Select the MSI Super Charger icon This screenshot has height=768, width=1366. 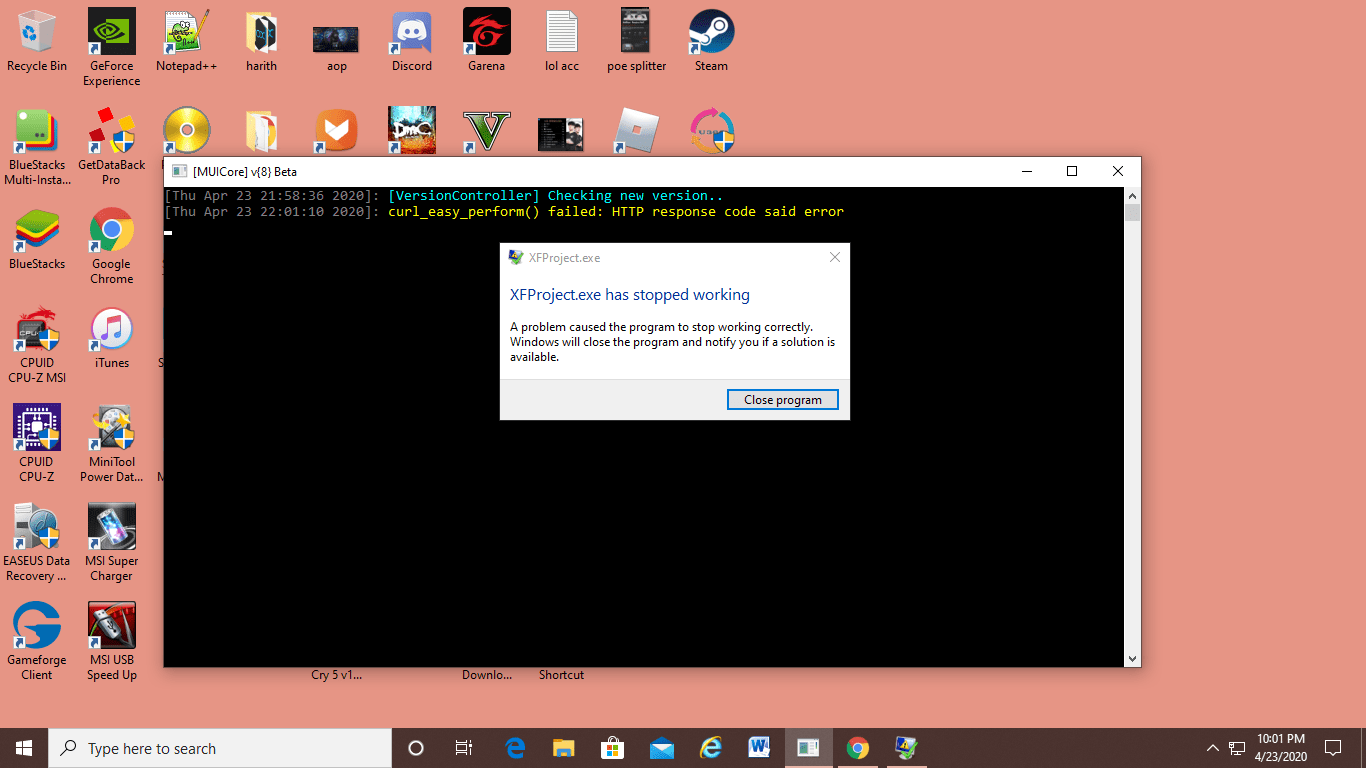pyautogui.click(x=112, y=543)
